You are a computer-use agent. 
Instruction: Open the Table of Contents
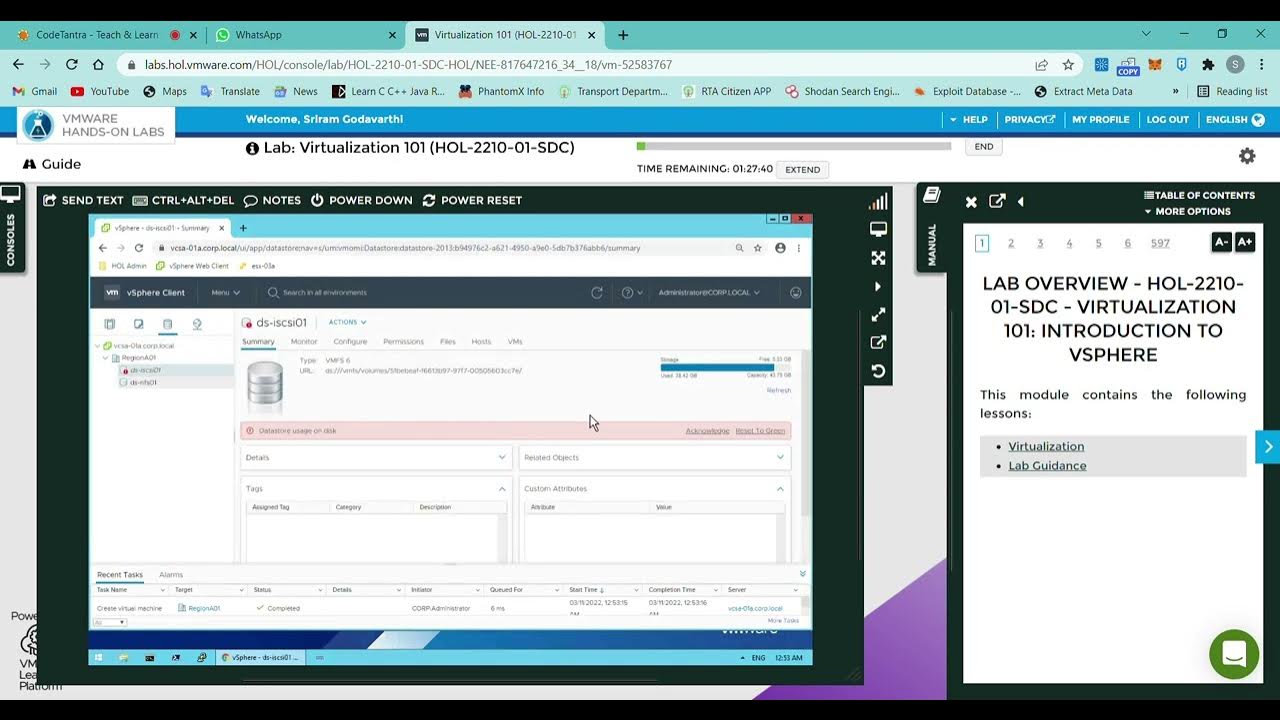click(x=1199, y=195)
